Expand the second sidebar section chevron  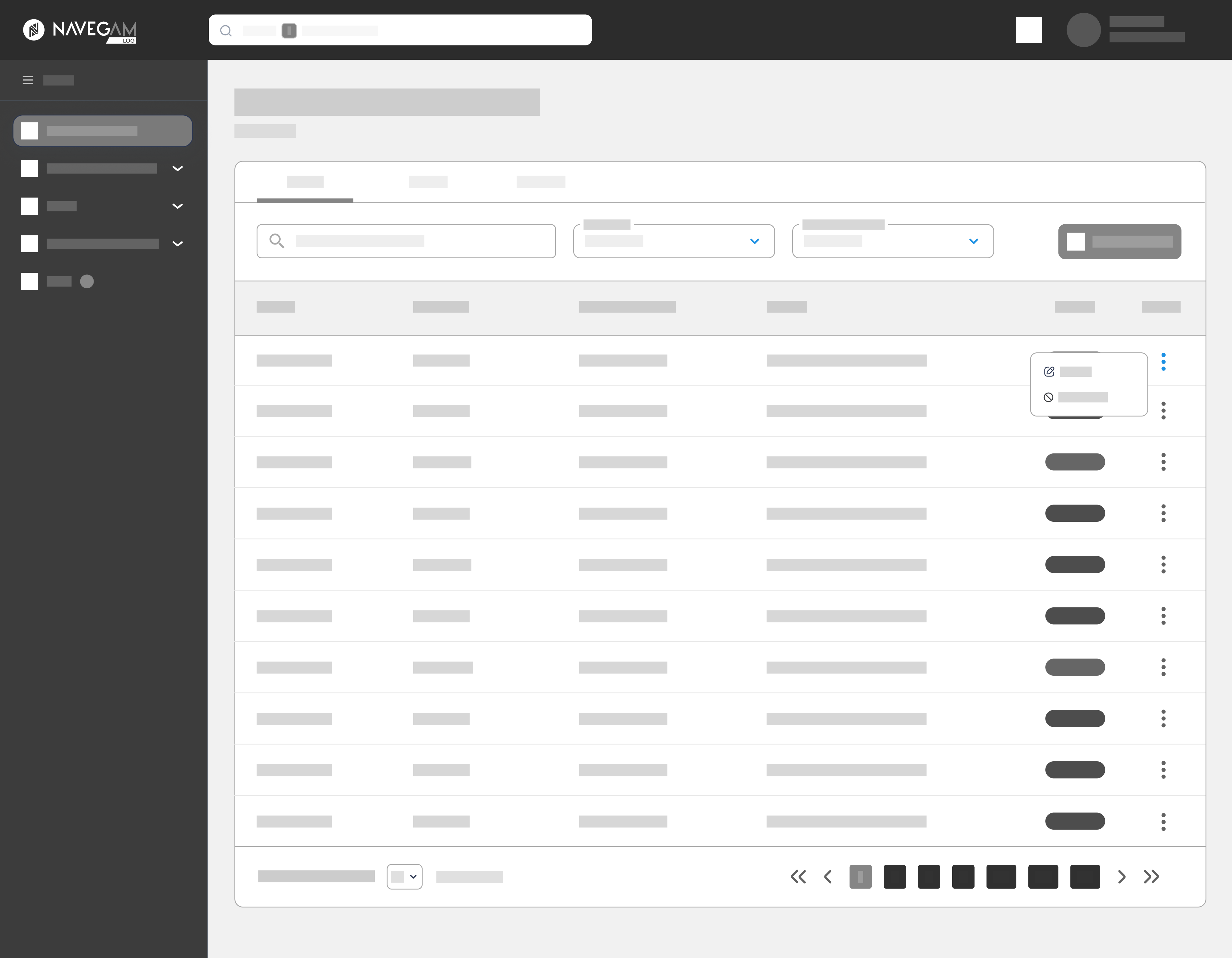click(178, 169)
